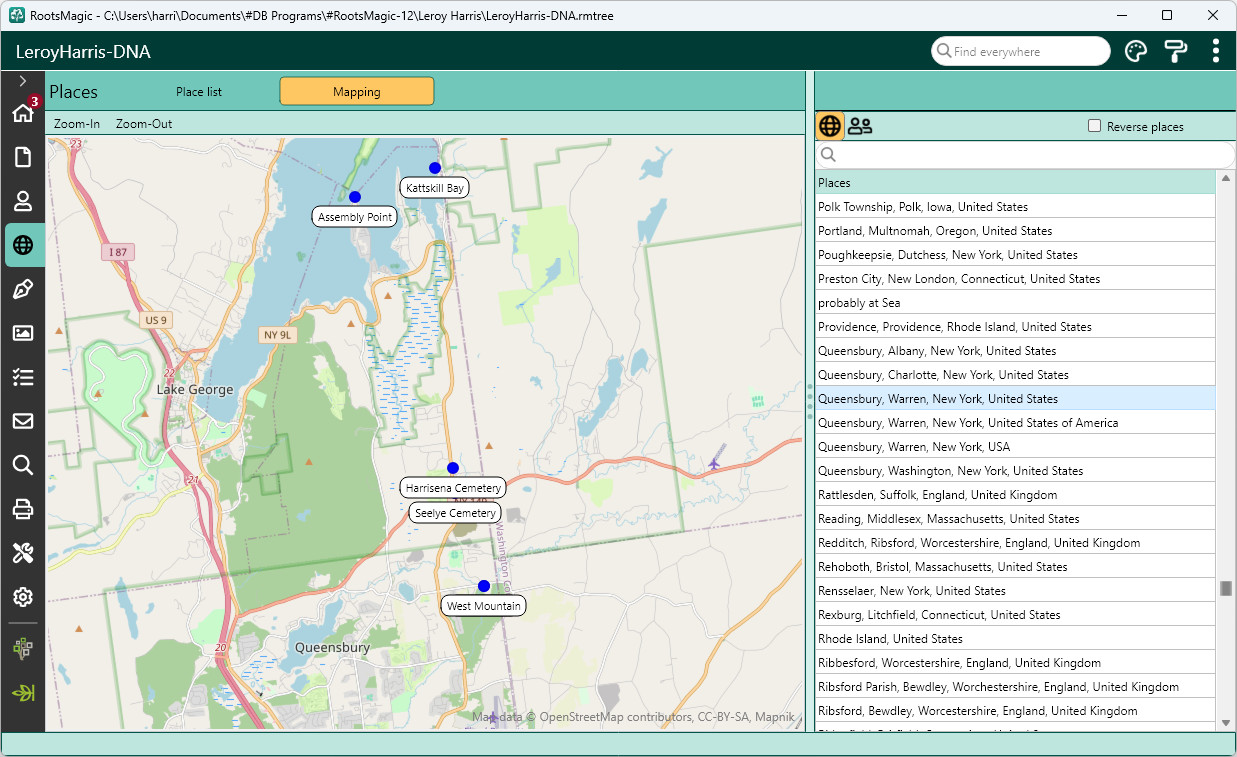Select the 'probably at Sea' place
This screenshot has width=1237, height=757.
(x=1015, y=303)
